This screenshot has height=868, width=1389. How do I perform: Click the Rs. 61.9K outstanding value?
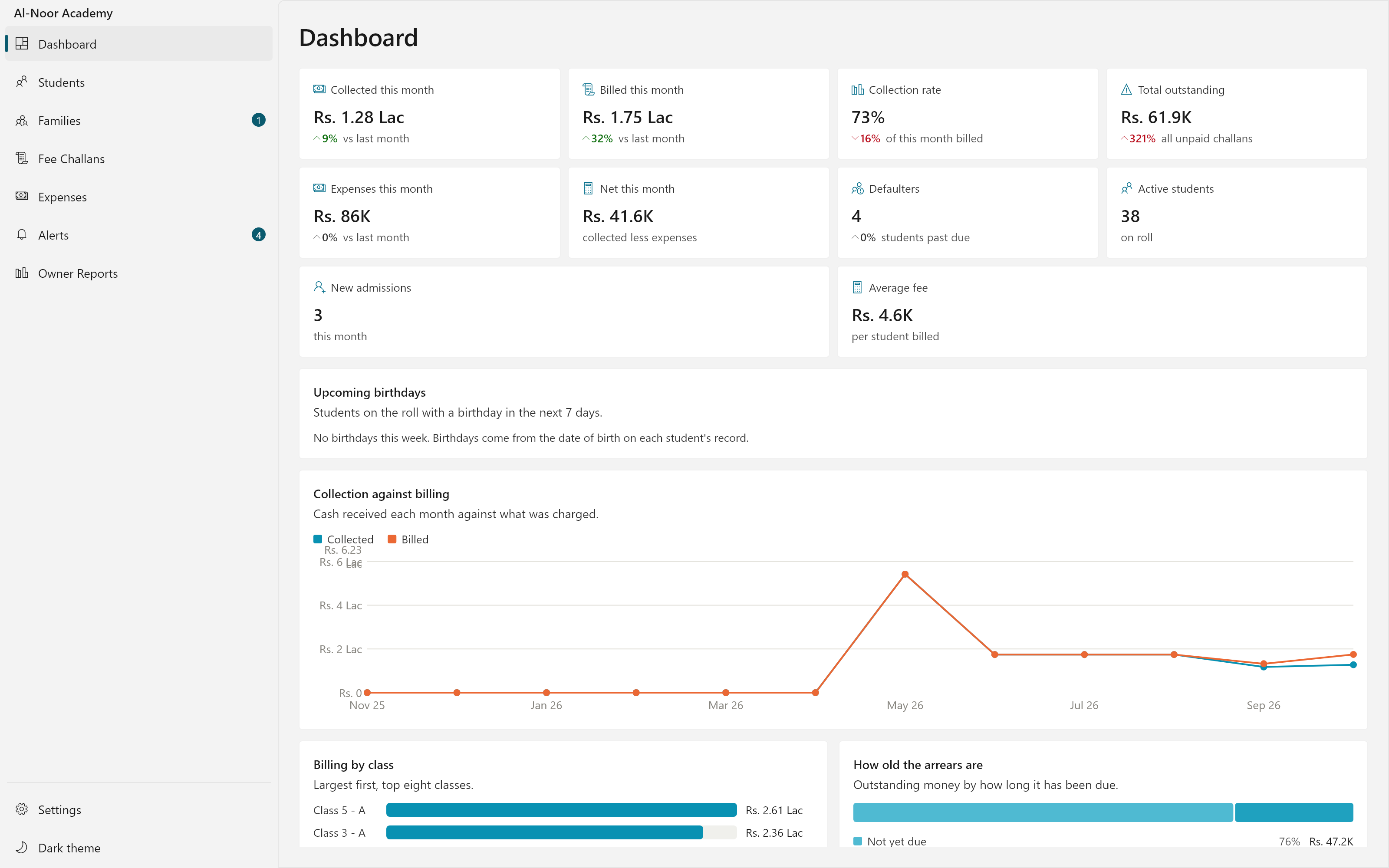(1156, 117)
